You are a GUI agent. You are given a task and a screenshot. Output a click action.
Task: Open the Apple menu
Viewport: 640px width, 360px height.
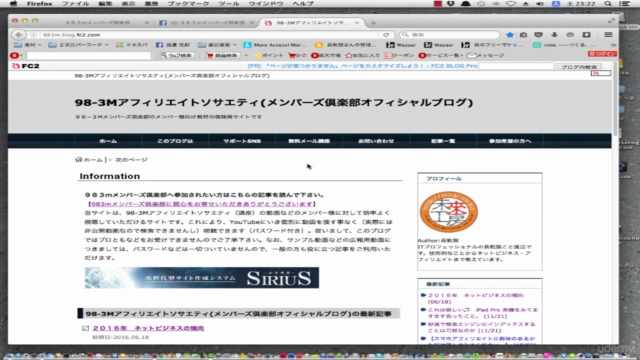[x=13, y=4]
